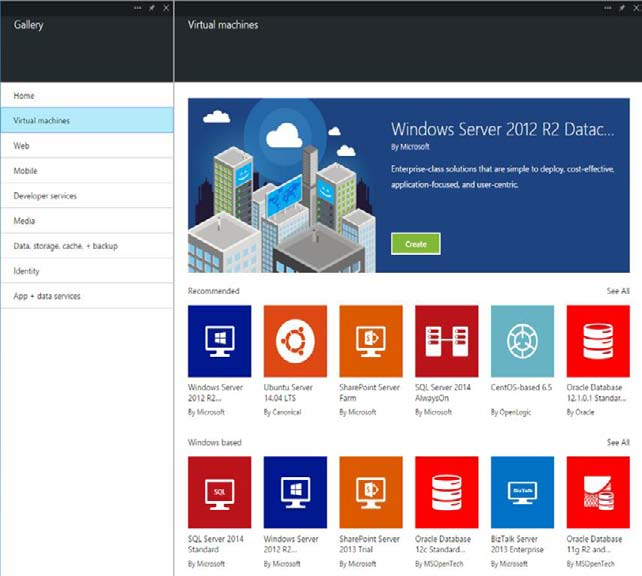Viewport: 642px width, 576px height.
Task: Click See All next to Recommended
Action: tap(617, 291)
